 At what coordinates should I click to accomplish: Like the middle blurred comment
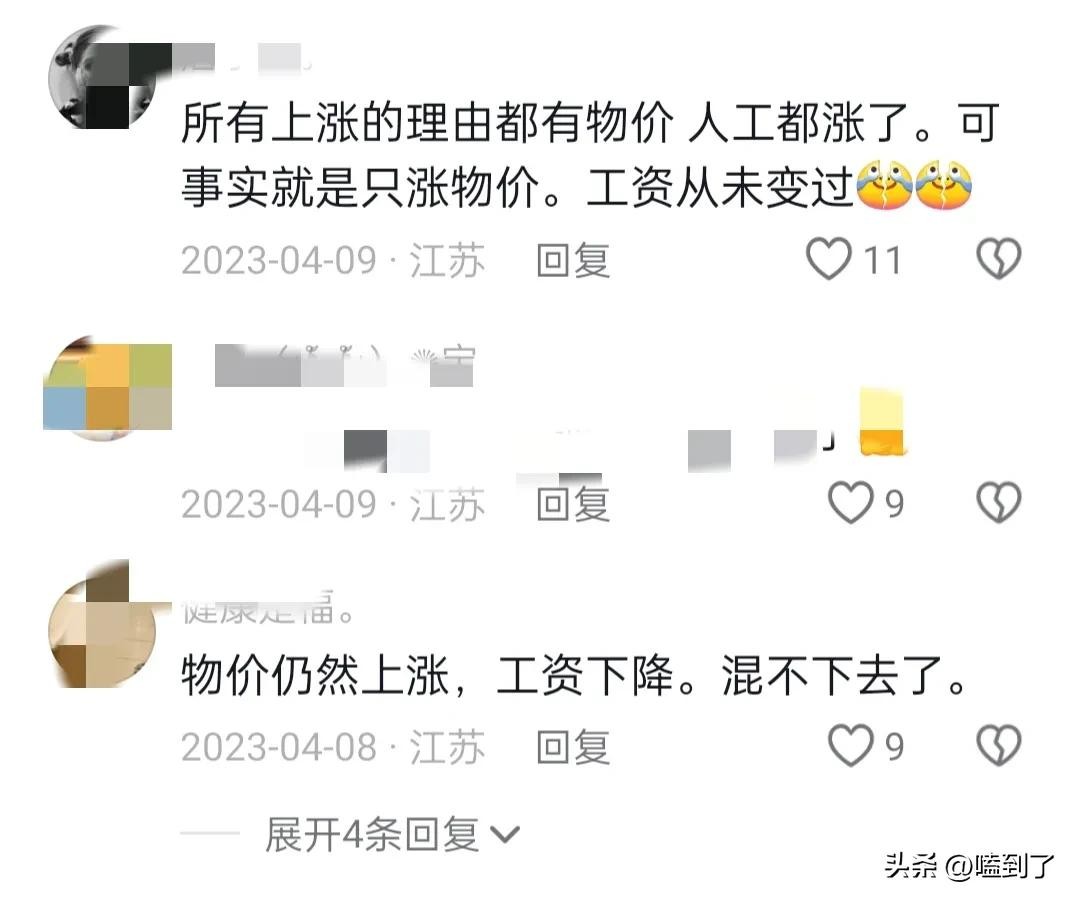point(850,502)
